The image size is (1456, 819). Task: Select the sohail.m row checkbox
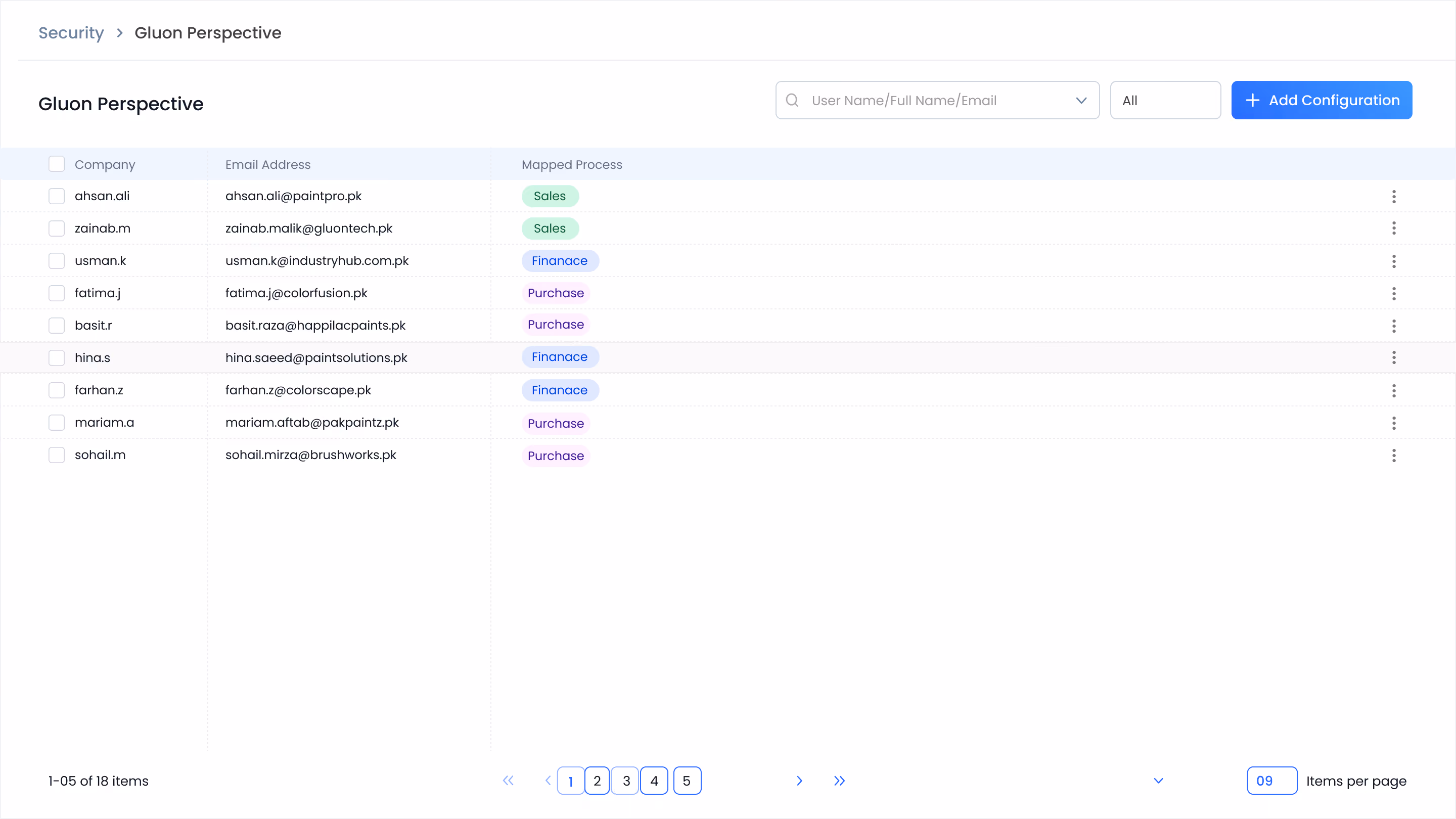click(x=57, y=455)
